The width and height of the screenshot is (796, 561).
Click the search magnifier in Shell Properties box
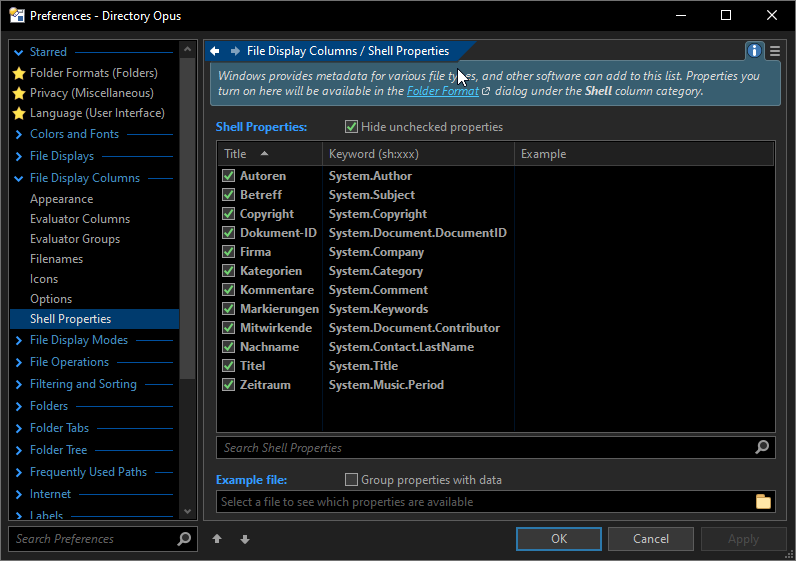(x=762, y=447)
